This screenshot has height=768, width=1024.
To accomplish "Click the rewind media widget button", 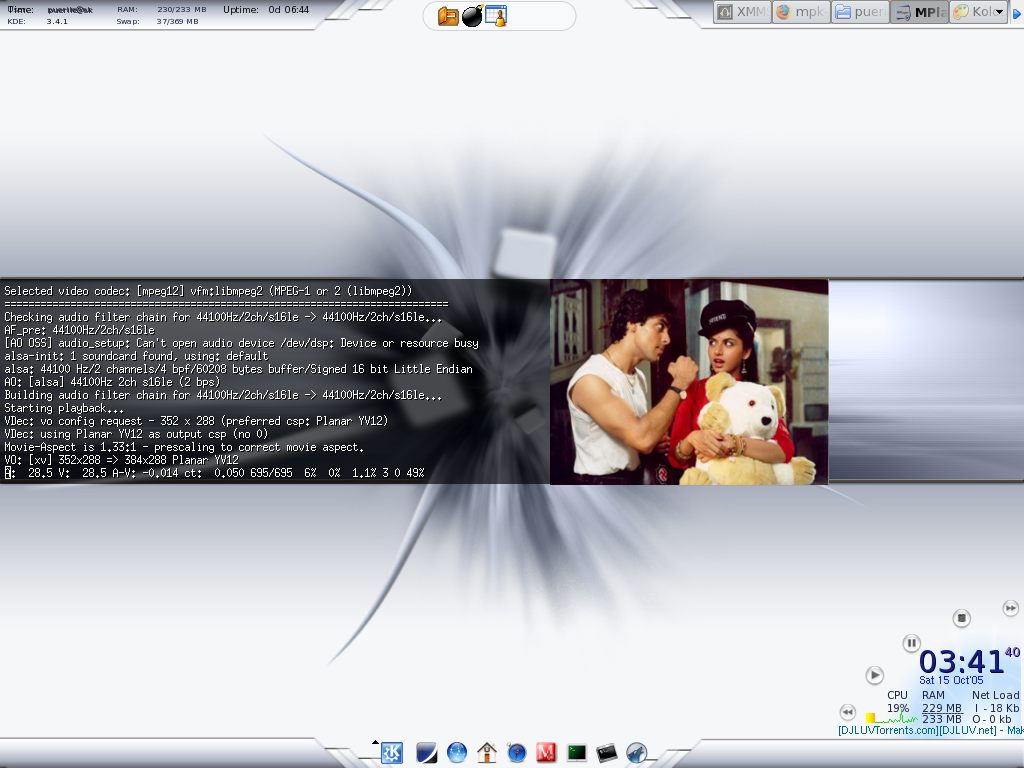I will 848,712.
